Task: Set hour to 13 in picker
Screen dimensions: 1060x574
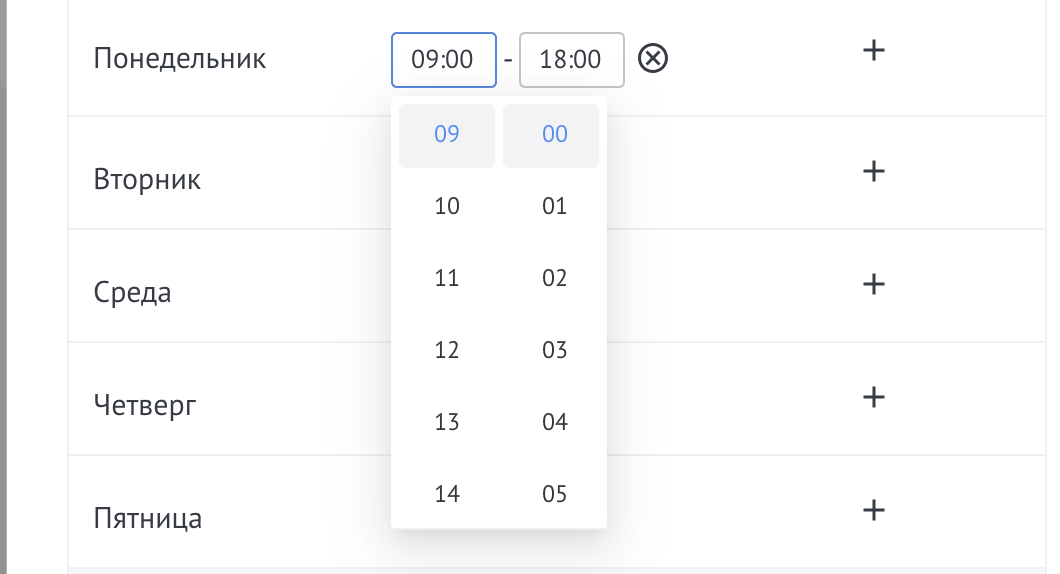Action: coord(447,423)
